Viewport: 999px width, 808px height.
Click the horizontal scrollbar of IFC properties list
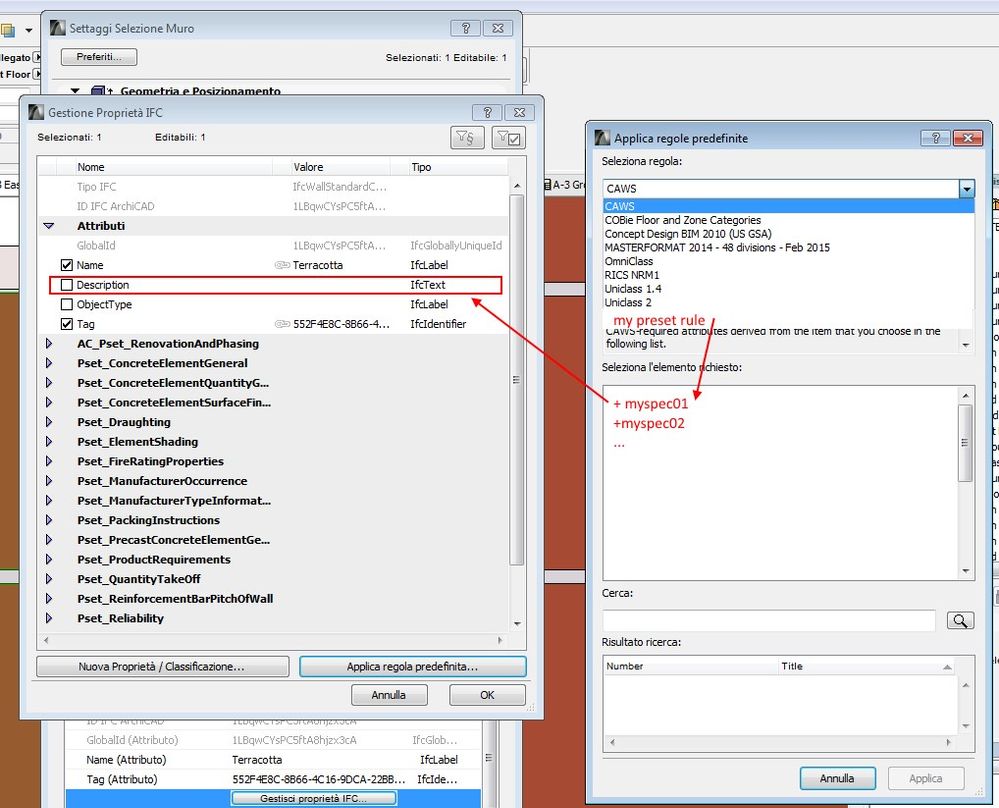(x=272, y=640)
